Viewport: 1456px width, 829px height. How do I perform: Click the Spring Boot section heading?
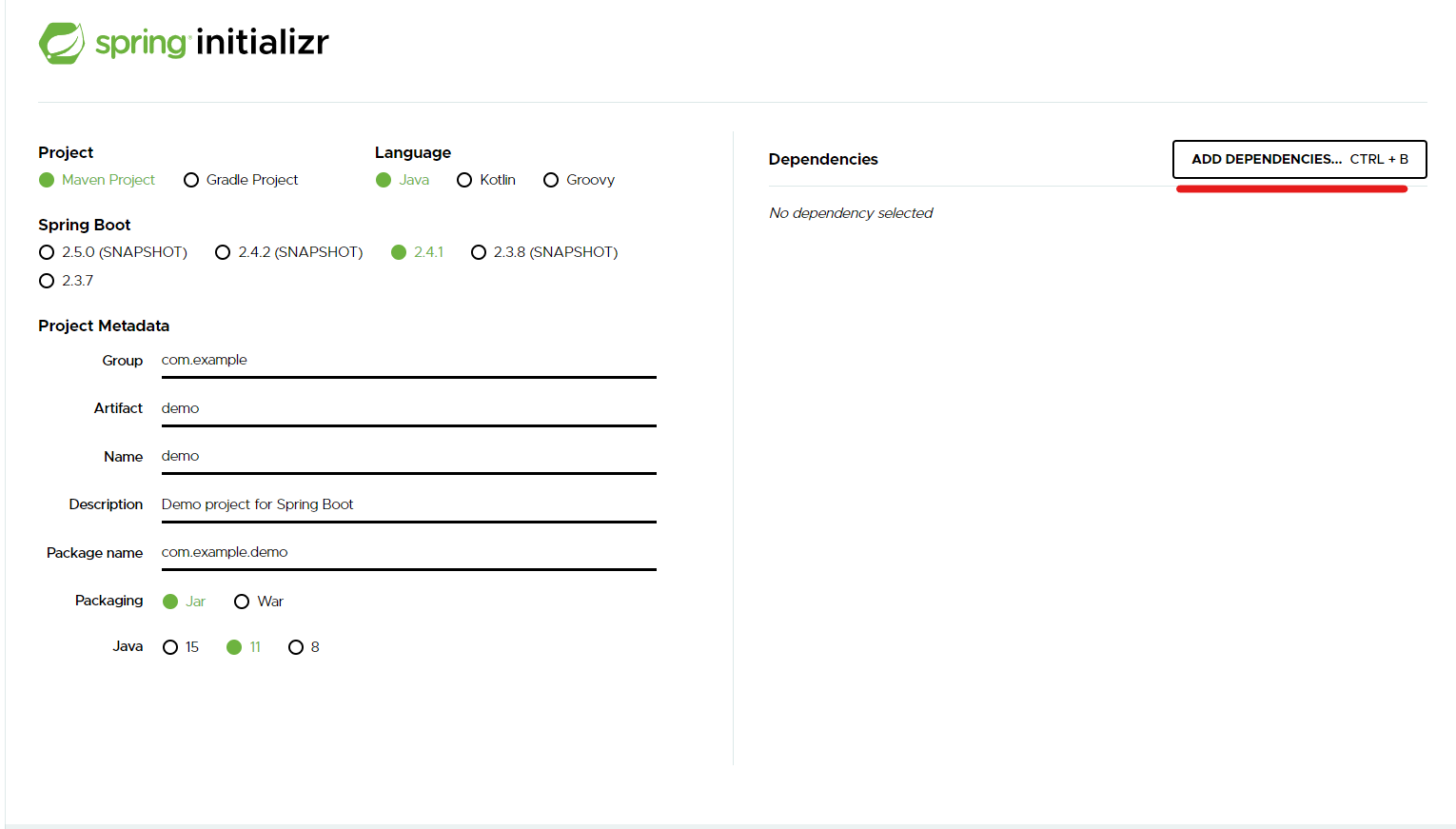tap(85, 225)
